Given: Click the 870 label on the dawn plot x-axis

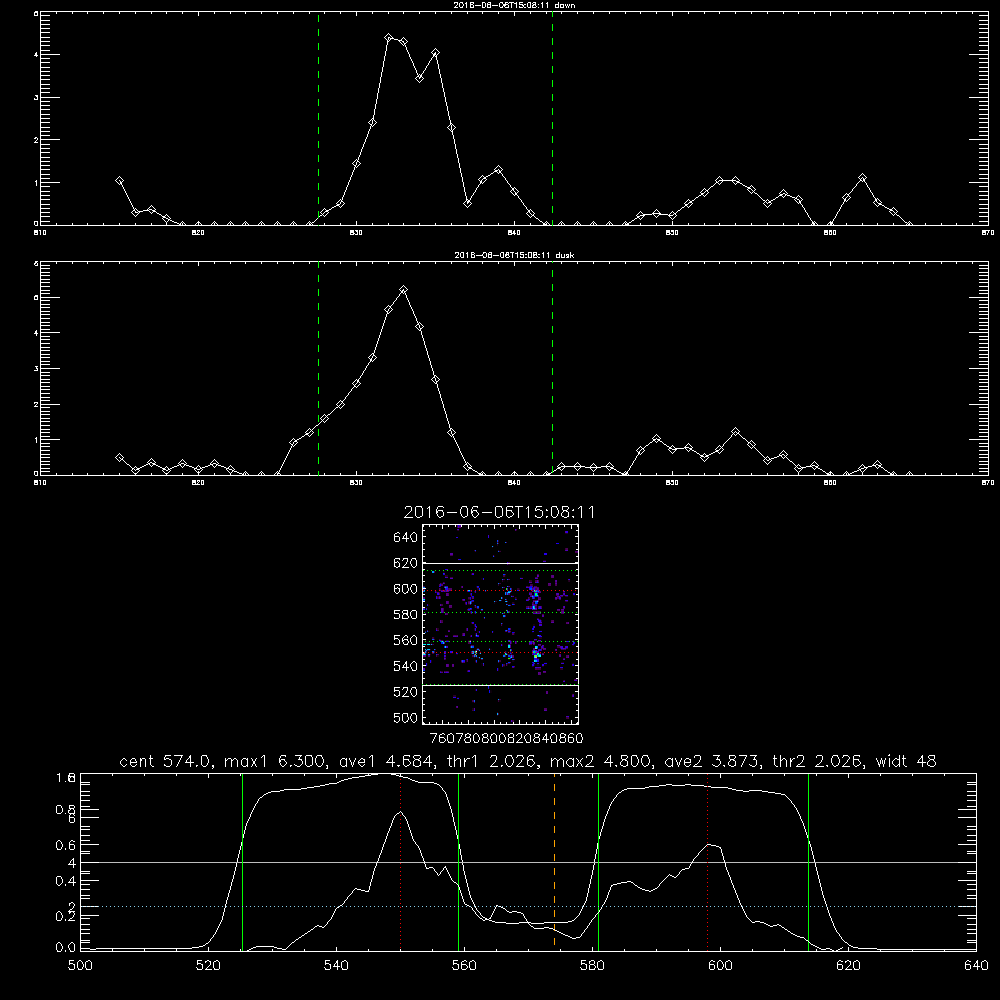Looking at the screenshot, I should pos(987,233).
